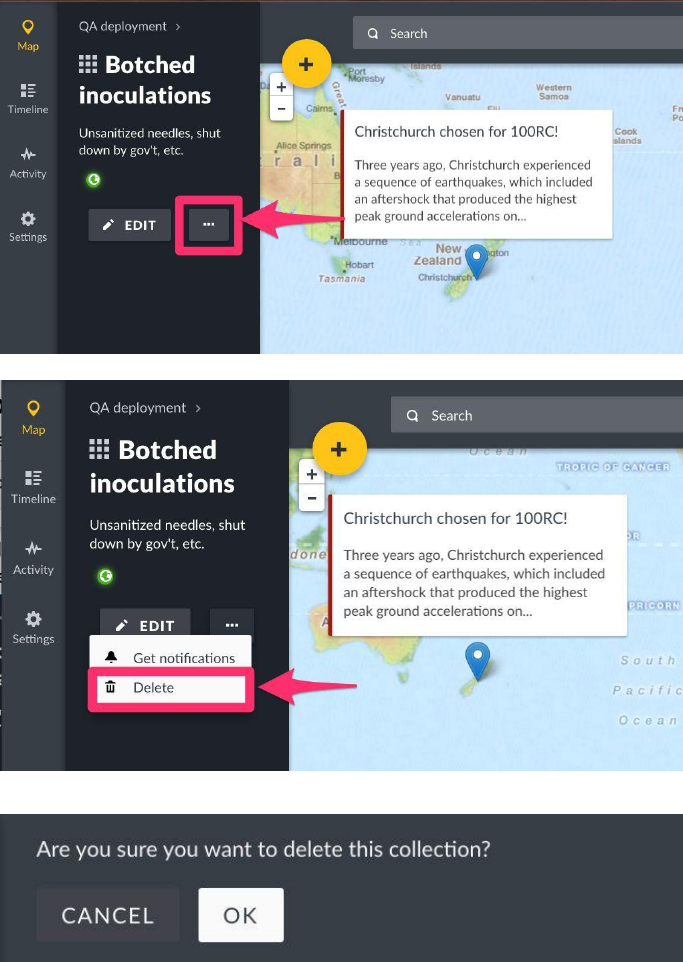Choose Delete from the options menu
Image resolution: width=683 pixels, height=962 pixels.
pos(171,688)
